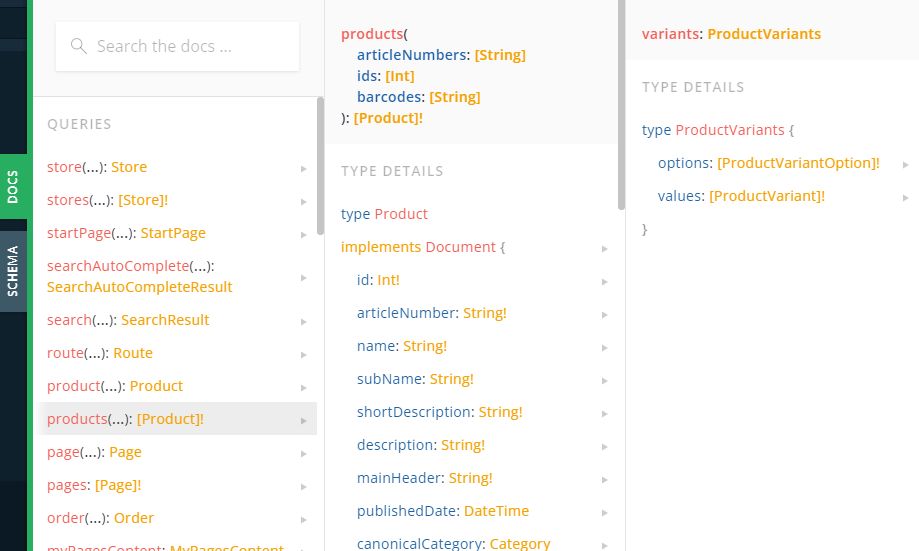Click the search magnifier icon
Screen dimensions: 919x551
click(x=79, y=46)
